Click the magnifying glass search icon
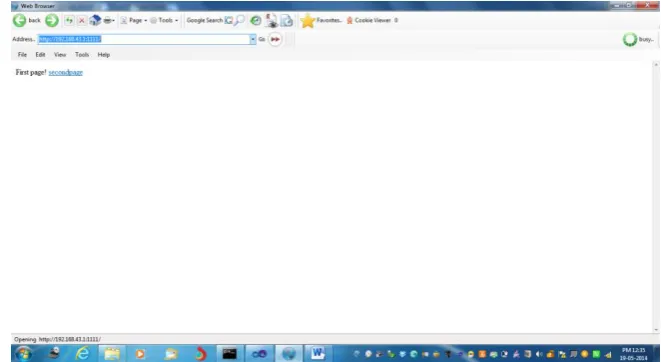 click(239, 20)
